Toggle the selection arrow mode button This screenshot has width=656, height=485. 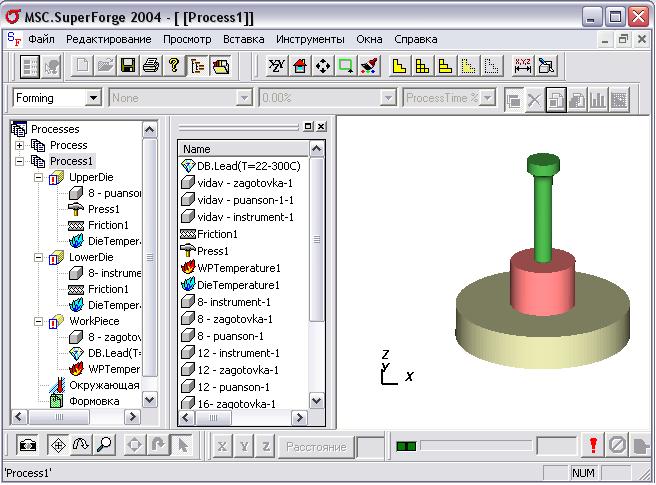click(183, 445)
